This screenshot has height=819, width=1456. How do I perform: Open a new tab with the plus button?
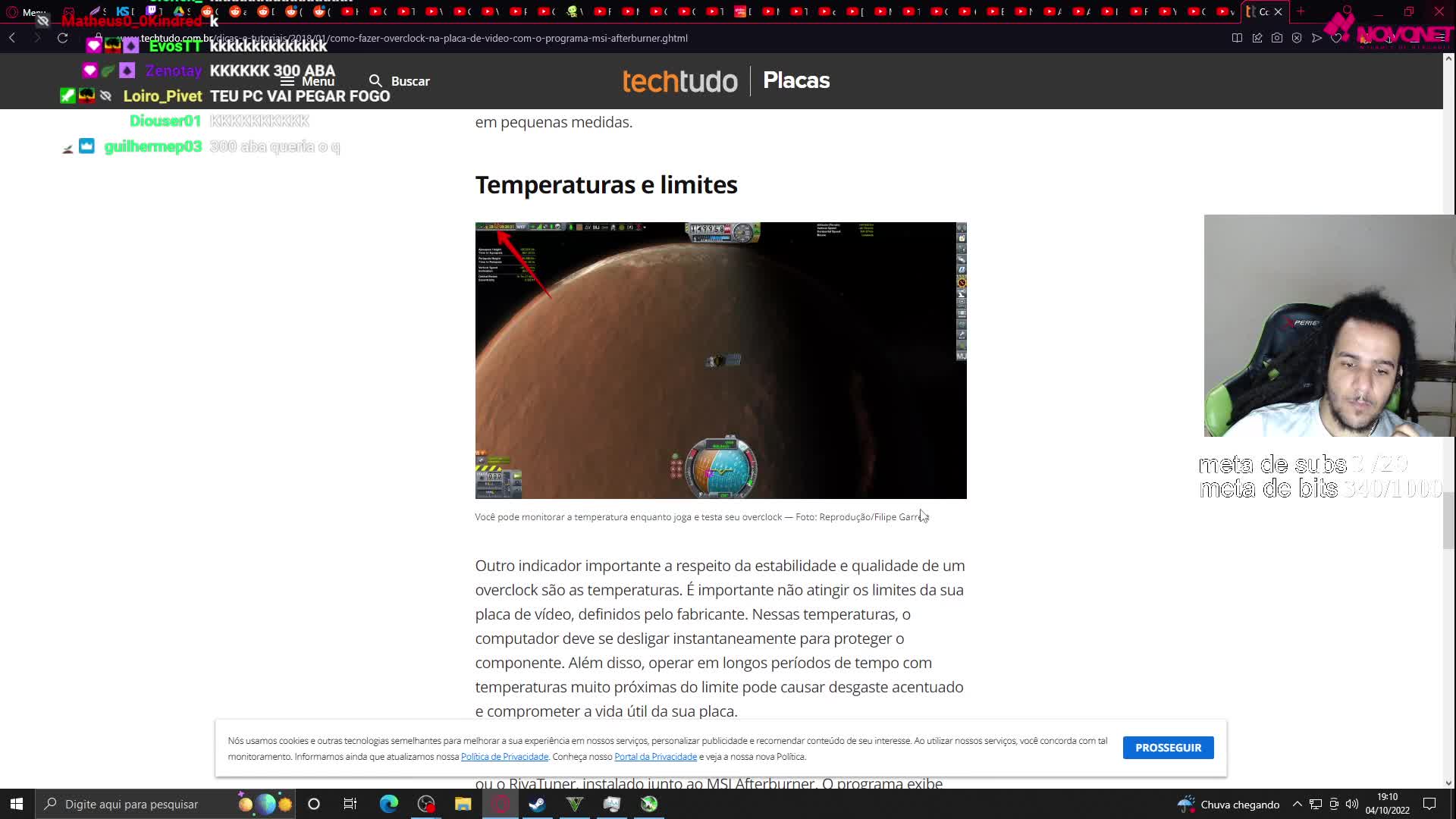1301,11
